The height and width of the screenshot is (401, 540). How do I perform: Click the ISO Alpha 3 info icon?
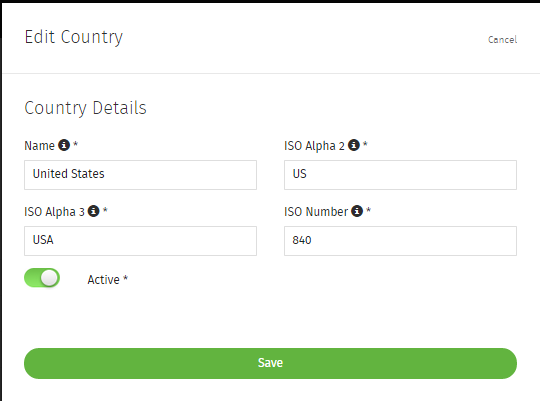[x=93, y=211]
